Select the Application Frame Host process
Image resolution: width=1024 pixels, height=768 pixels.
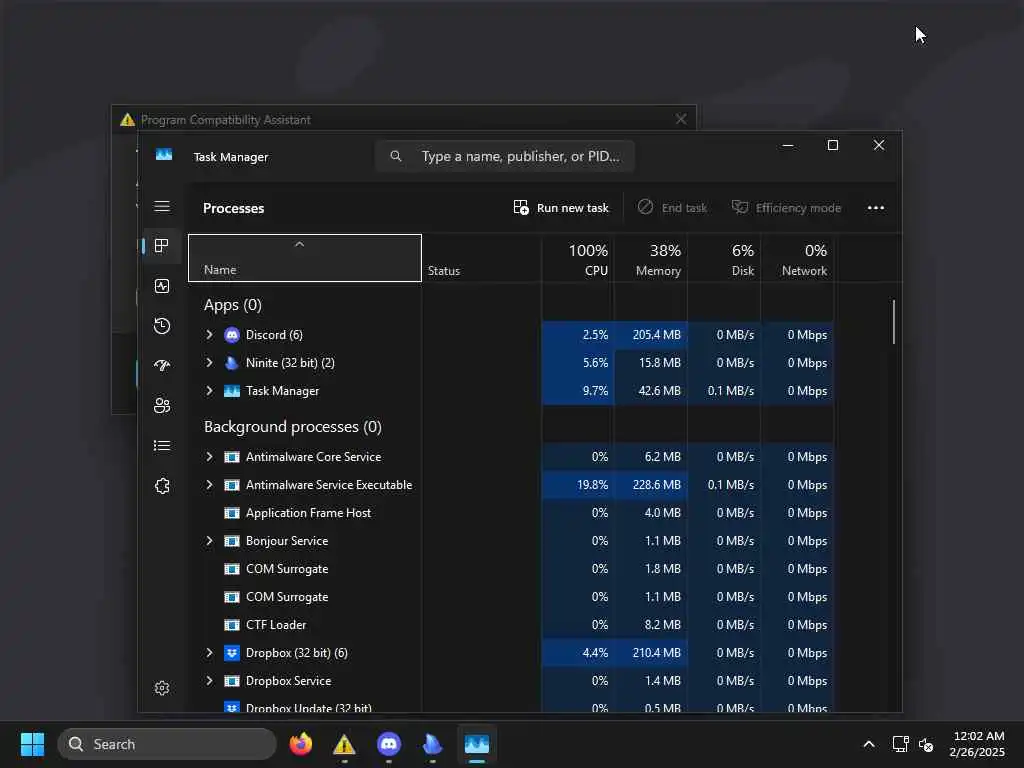pyautogui.click(x=511, y=513)
